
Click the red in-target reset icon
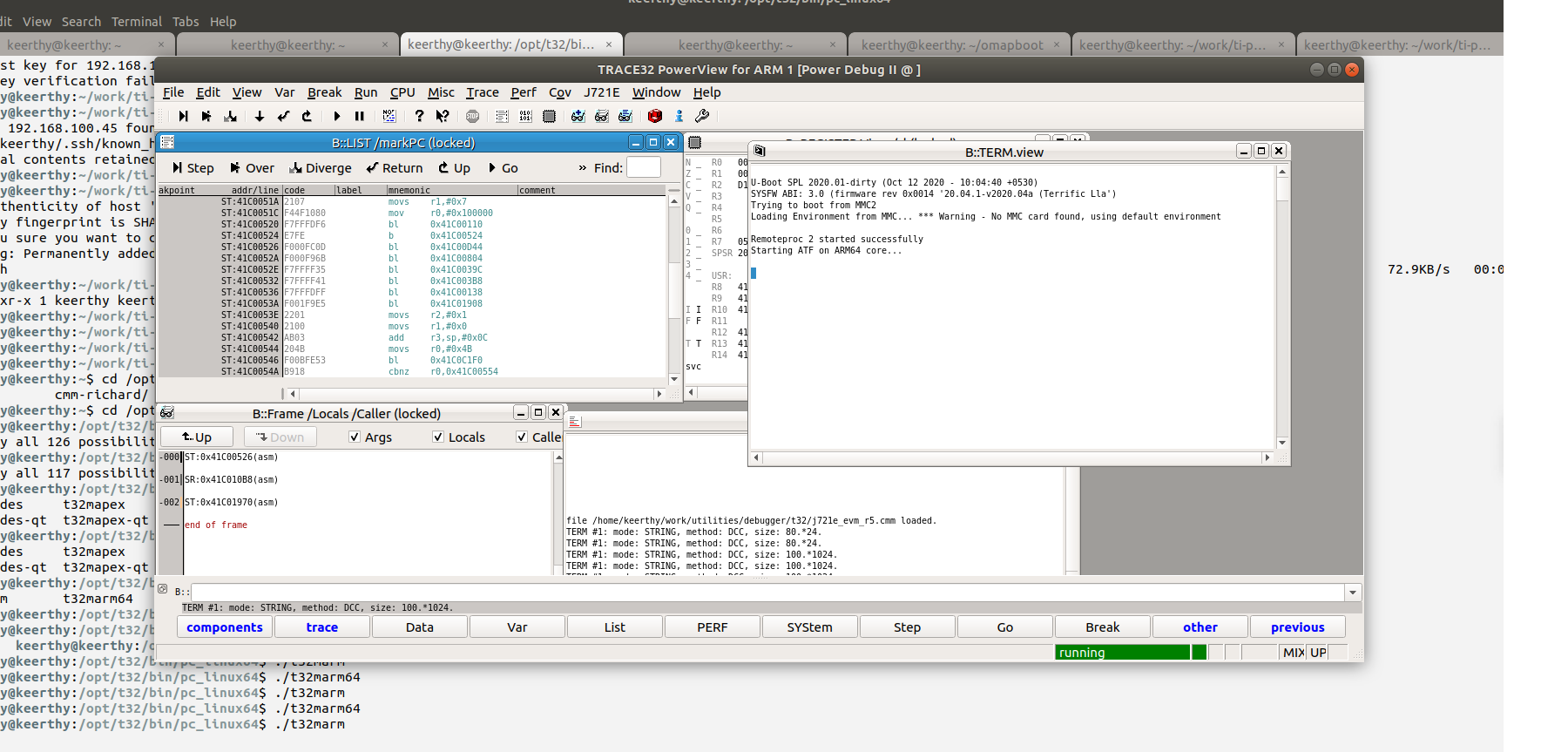click(655, 116)
